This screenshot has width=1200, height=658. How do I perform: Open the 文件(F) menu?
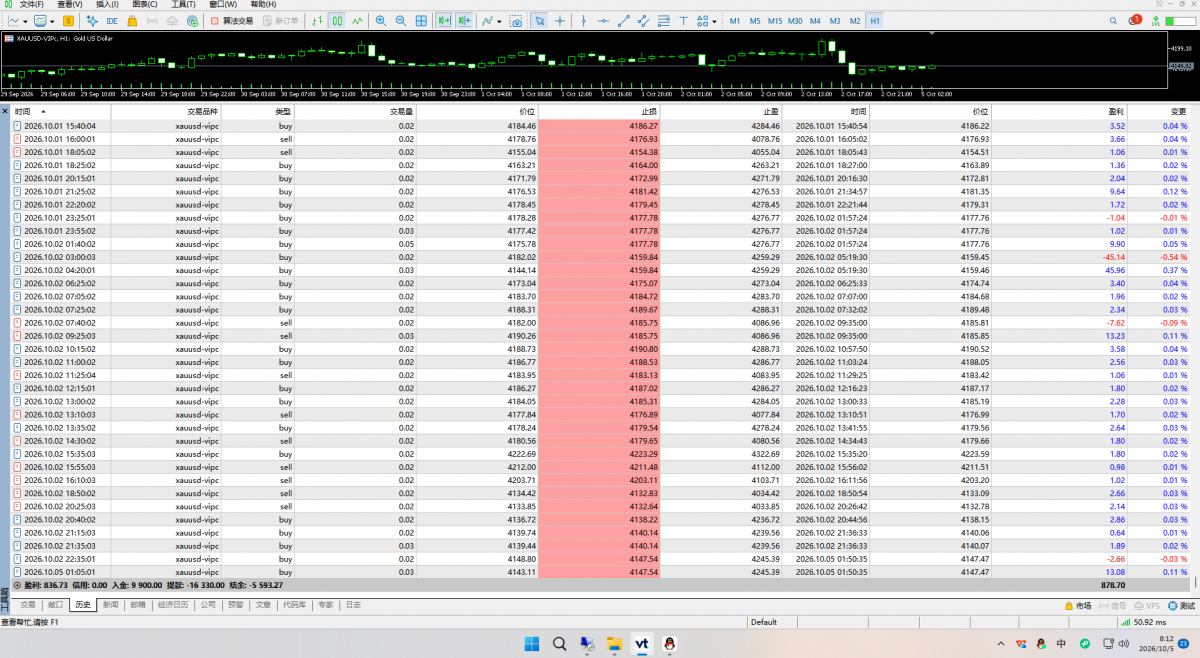pyautogui.click(x=32, y=5)
